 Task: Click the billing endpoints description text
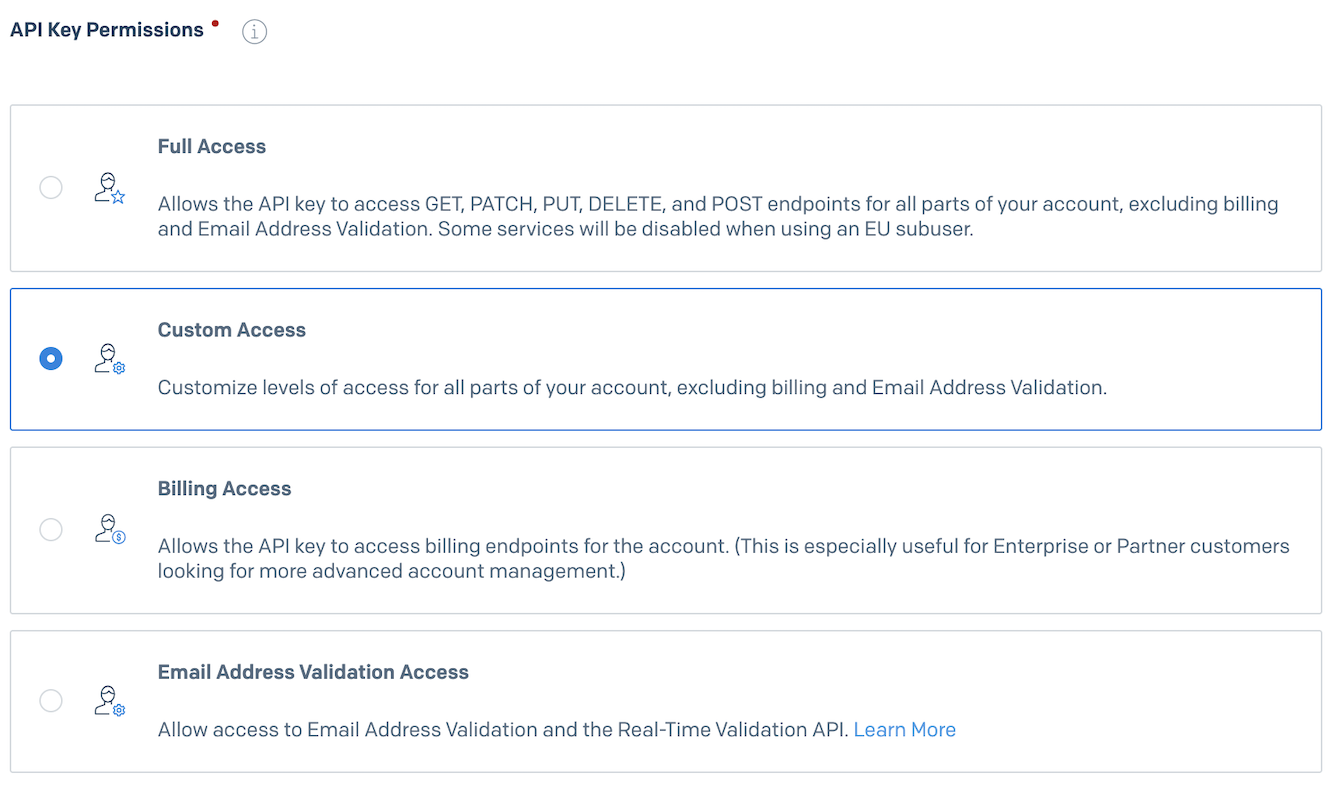coord(724,559)
